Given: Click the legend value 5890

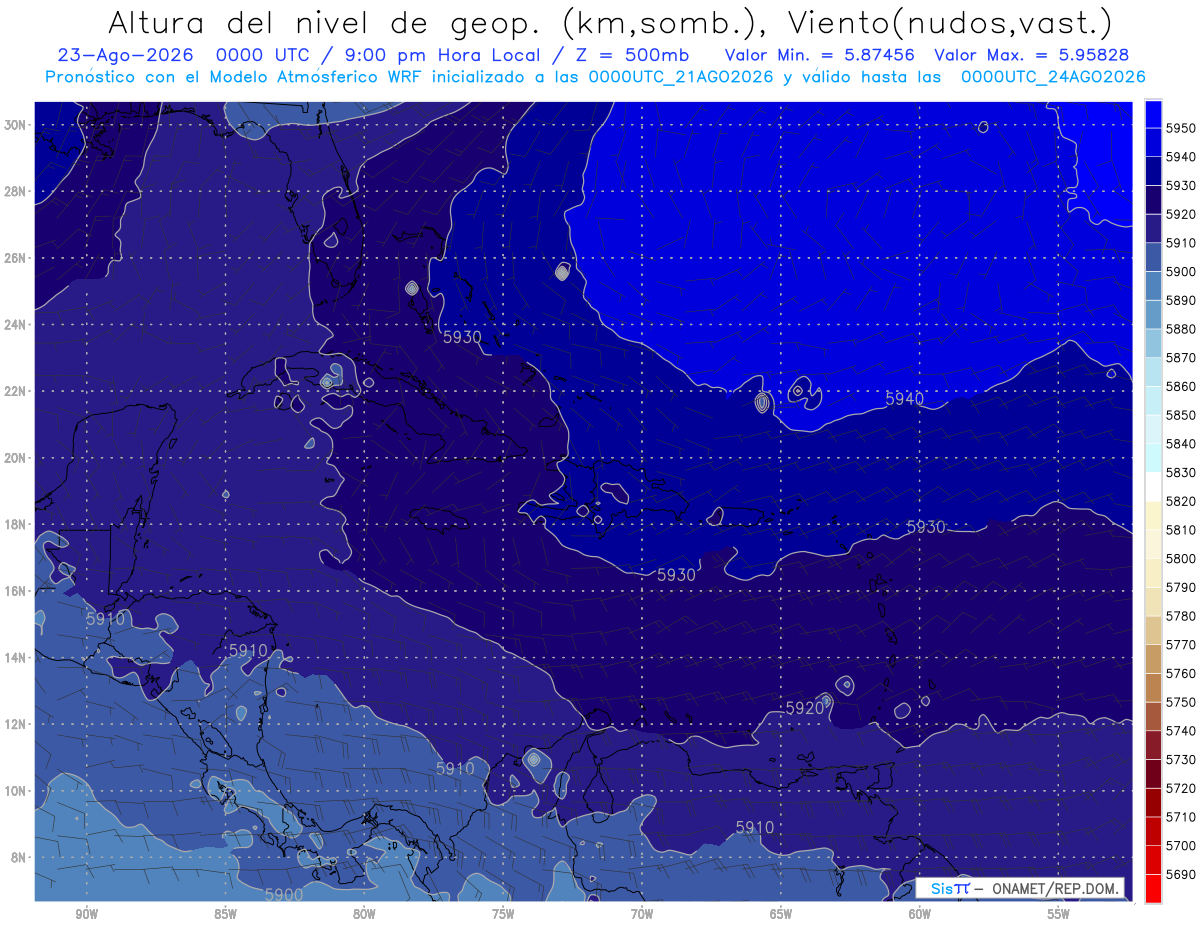Looking at the screenshot, I should [1180, 300].
